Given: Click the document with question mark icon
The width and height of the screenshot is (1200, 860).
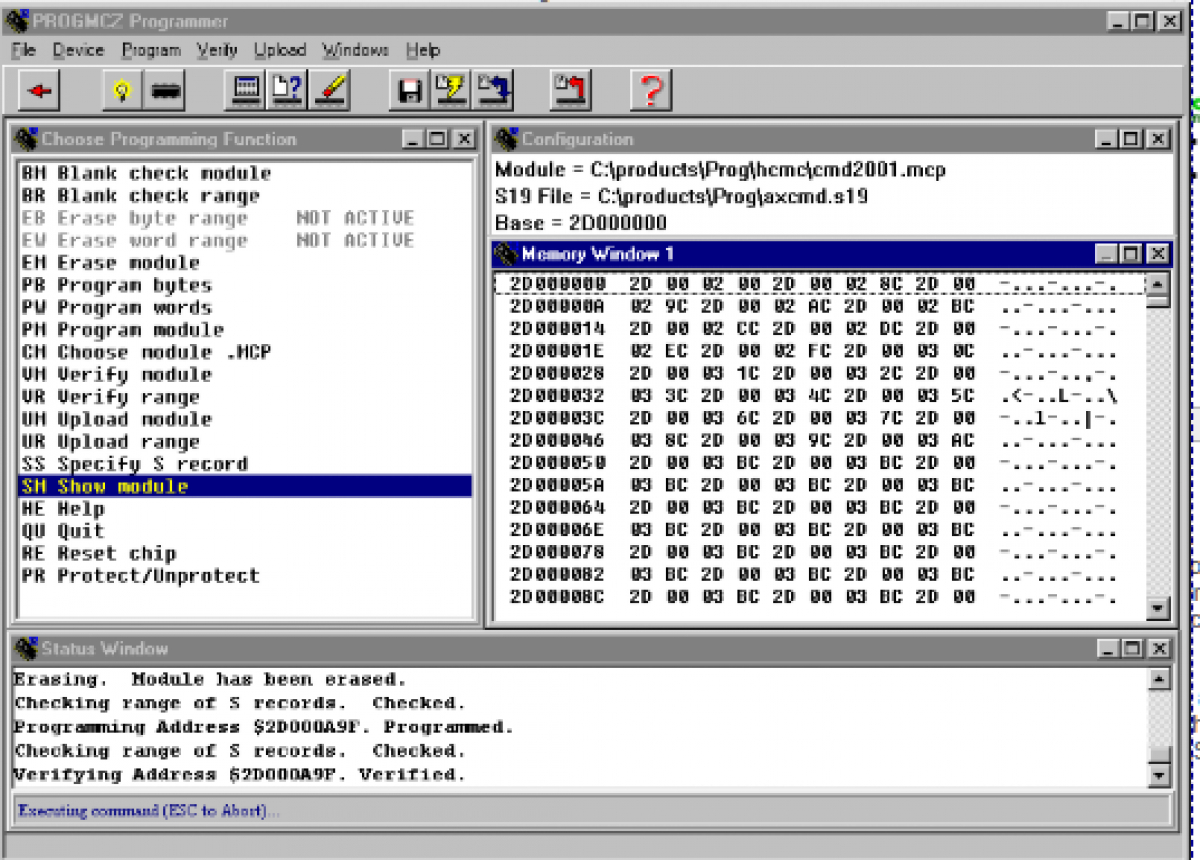Looking at the screenshot, I should tap(287, 91).
